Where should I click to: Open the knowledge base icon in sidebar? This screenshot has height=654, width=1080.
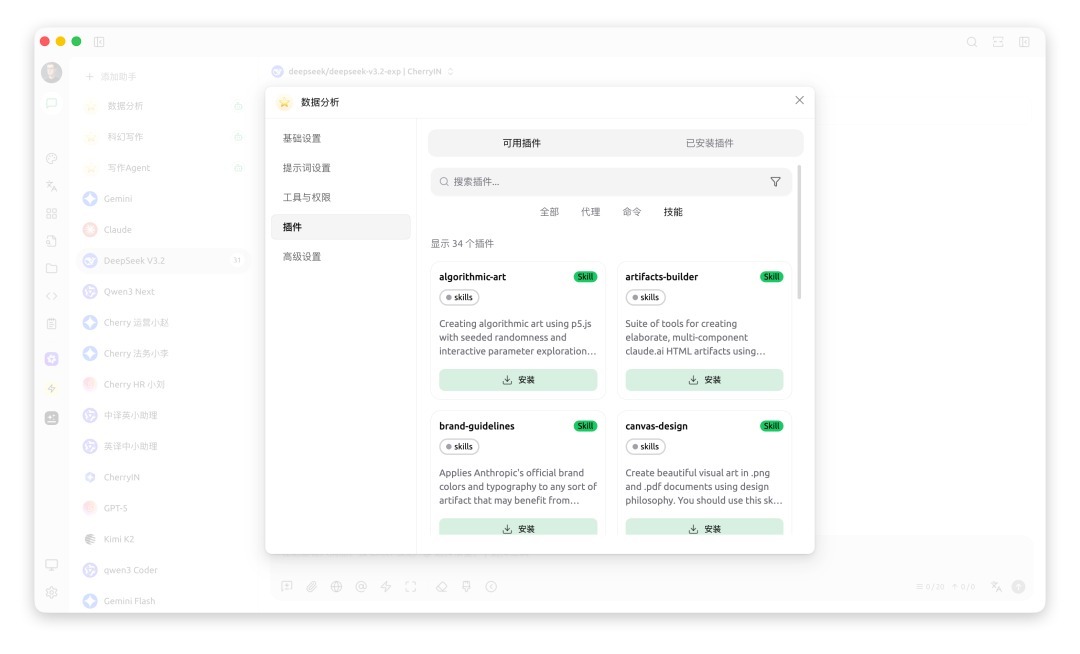coord(52,241)
